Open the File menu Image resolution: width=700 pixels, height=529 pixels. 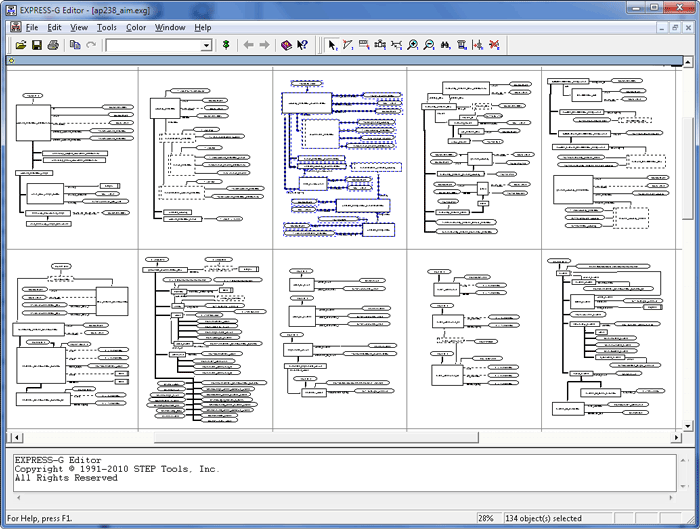click(32, 28)
